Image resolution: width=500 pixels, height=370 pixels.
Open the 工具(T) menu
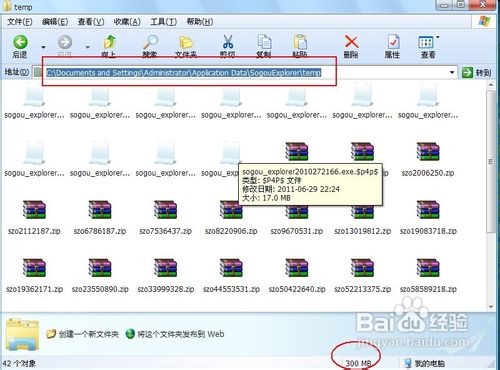point(163,22)
